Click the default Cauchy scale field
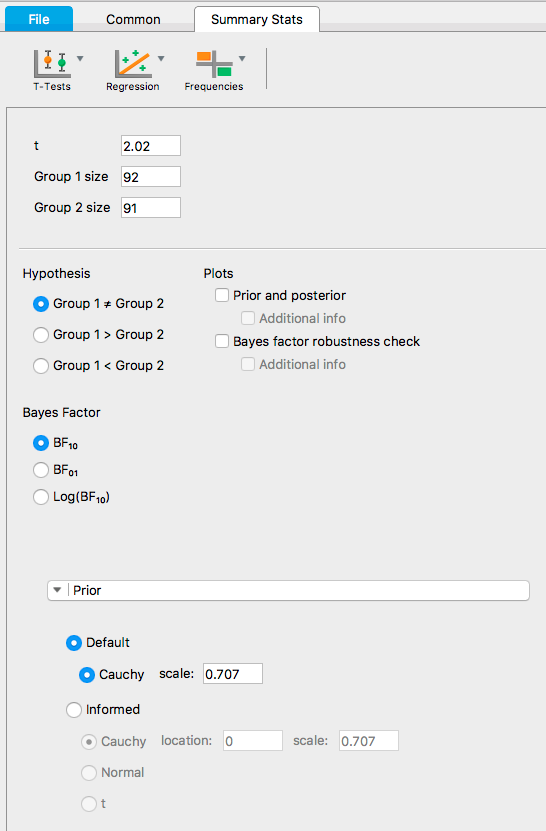The height and width of the screenshot is (831, 546). tap(233, 674)
